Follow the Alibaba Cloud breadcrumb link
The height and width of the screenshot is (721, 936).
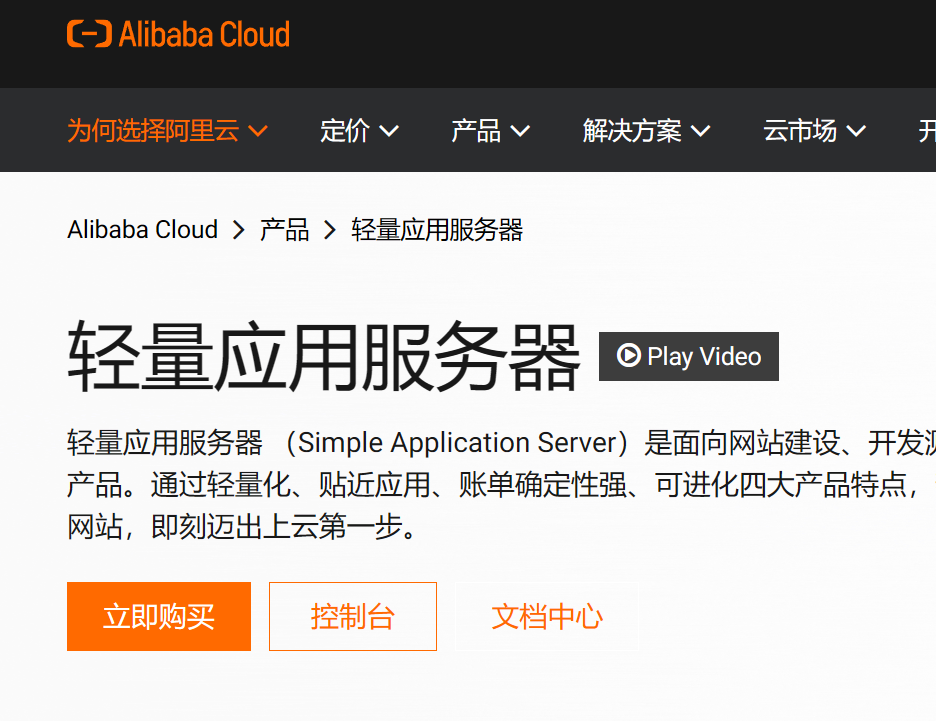click(x=143, y=230)
